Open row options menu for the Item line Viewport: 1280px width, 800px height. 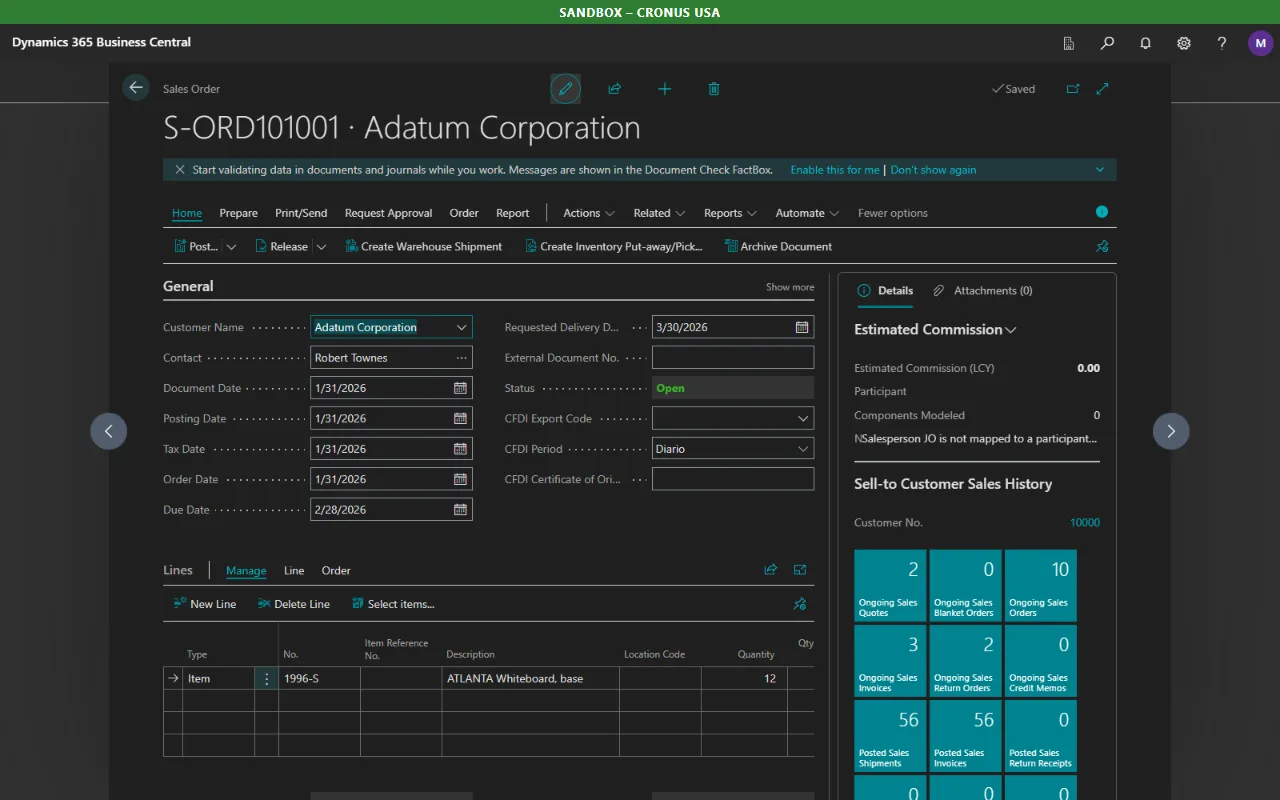[266, 679]
